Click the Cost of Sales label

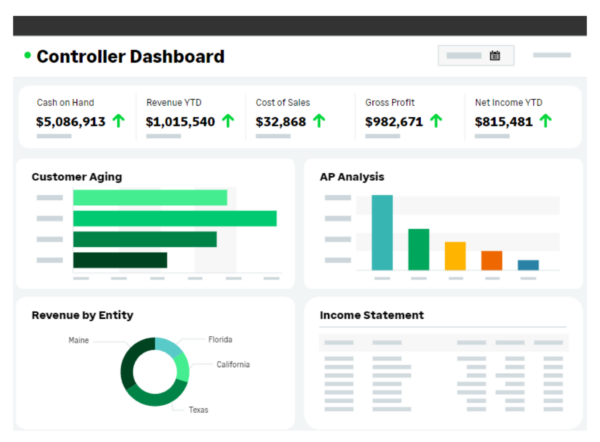click(283, 103)
